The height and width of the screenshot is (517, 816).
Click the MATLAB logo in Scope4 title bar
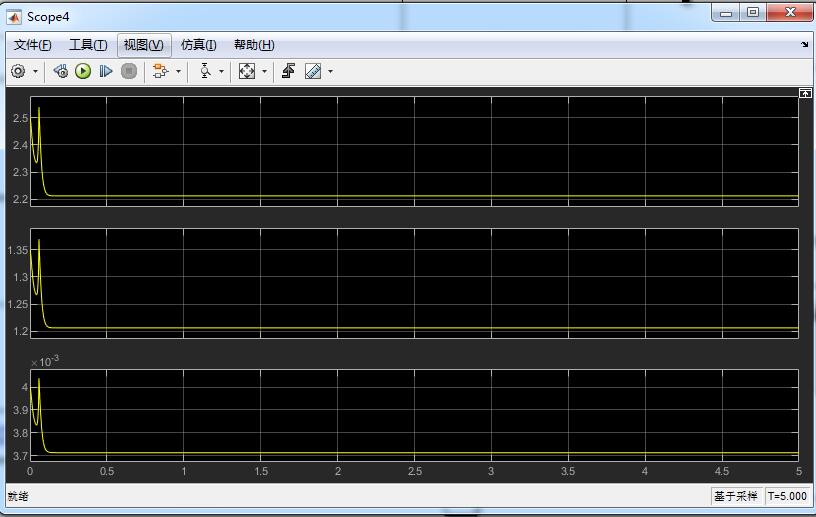(x=14, y=17)
